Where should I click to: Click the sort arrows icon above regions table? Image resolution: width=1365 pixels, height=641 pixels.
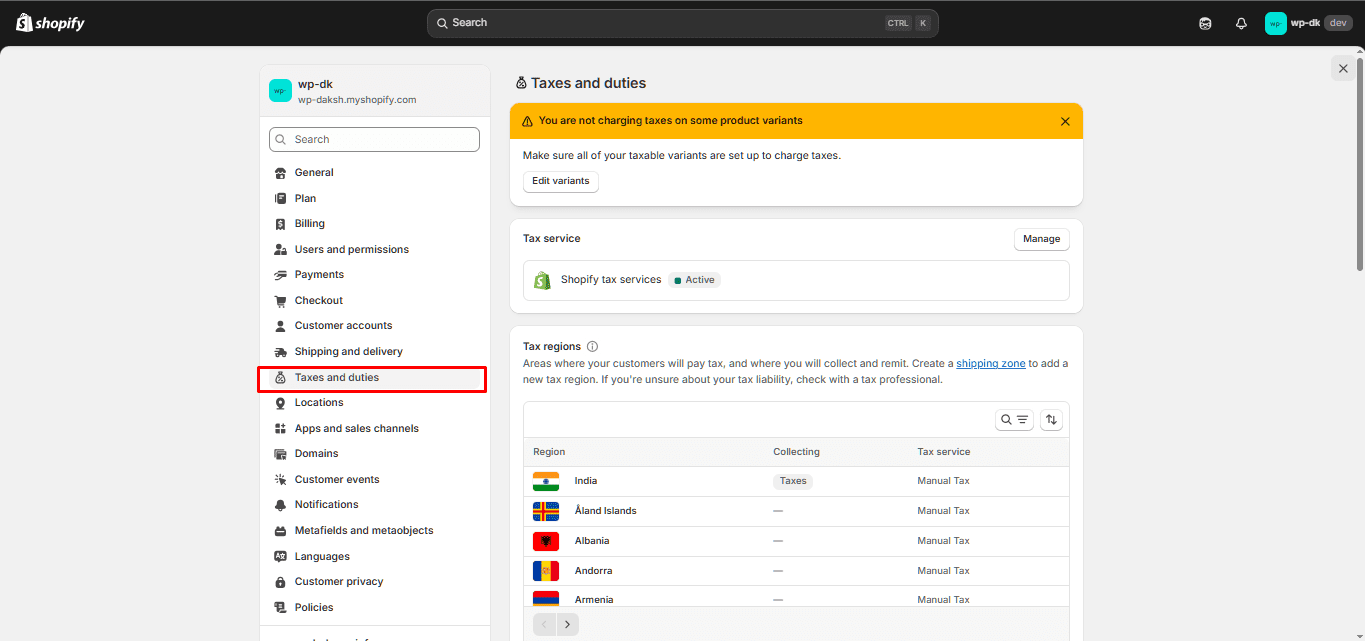point(1051,420)
